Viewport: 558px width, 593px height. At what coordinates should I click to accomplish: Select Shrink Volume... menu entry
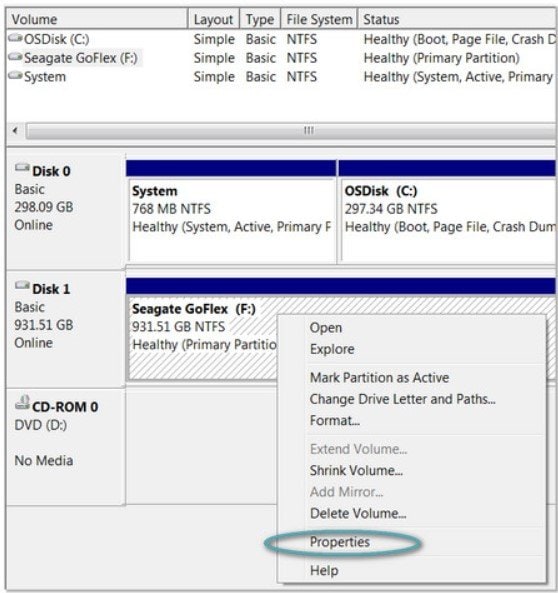point(356,470)
